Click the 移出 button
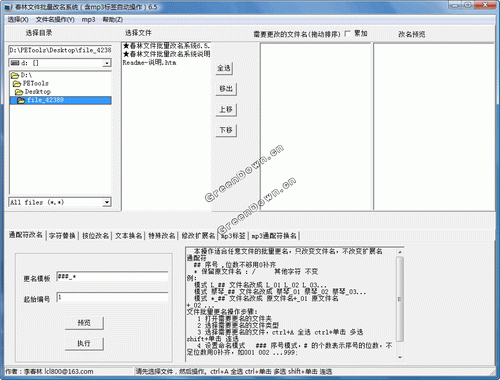Image resolution: width=500 pixels, height=380 pixels. coord(226,89)
